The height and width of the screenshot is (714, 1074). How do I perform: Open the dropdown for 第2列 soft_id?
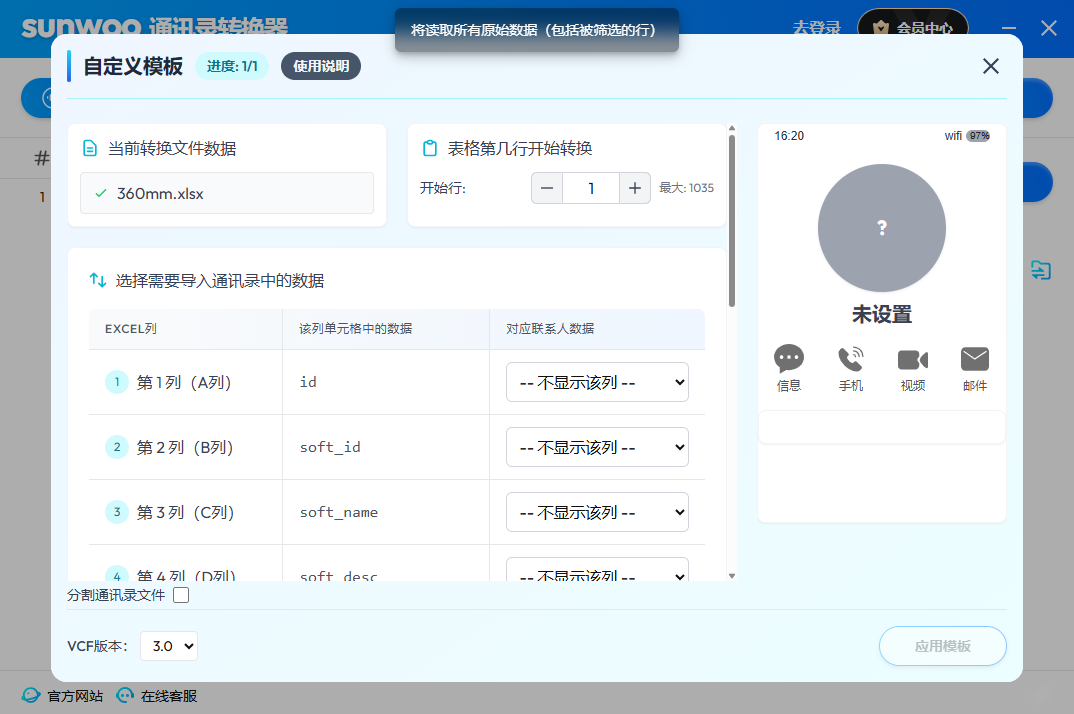[x=597, y=447]
